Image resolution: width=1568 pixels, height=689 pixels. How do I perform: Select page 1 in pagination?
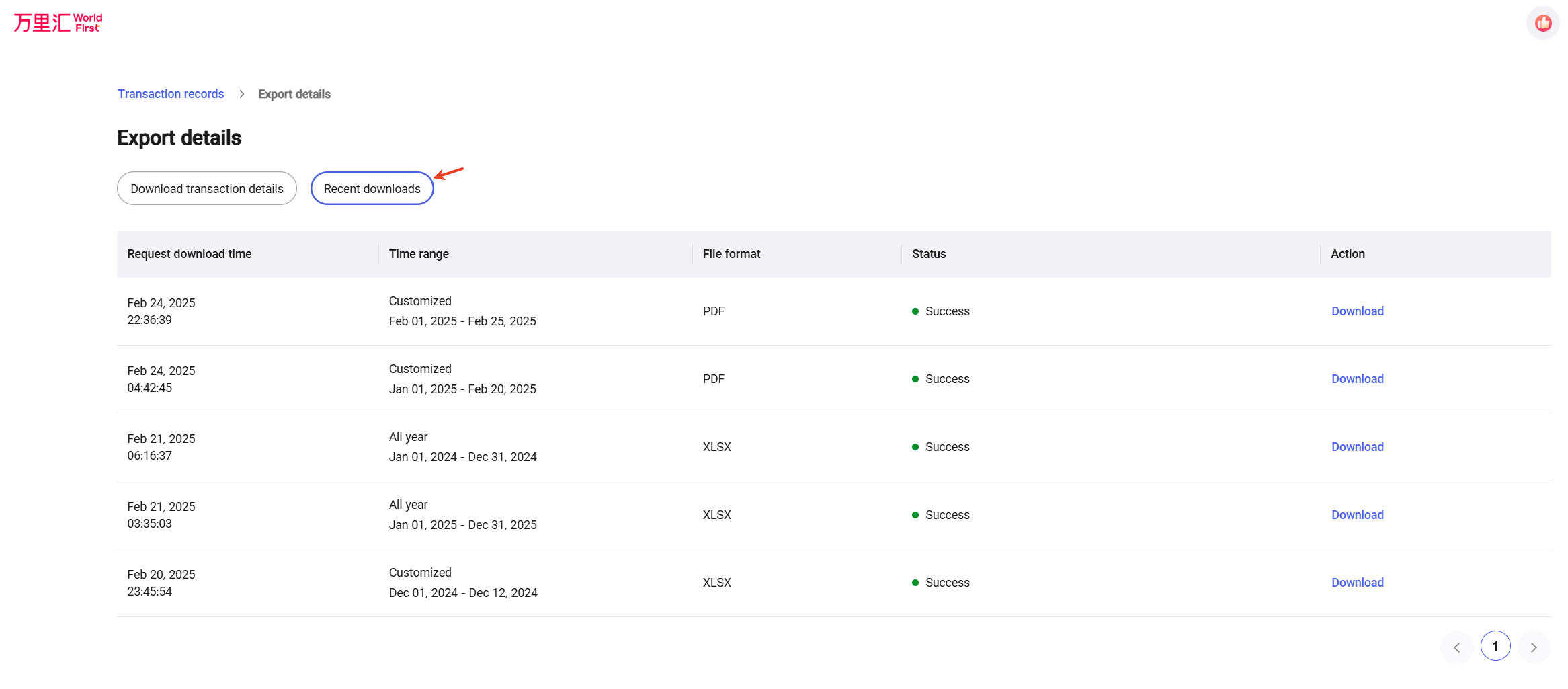tap(1495, 645)
